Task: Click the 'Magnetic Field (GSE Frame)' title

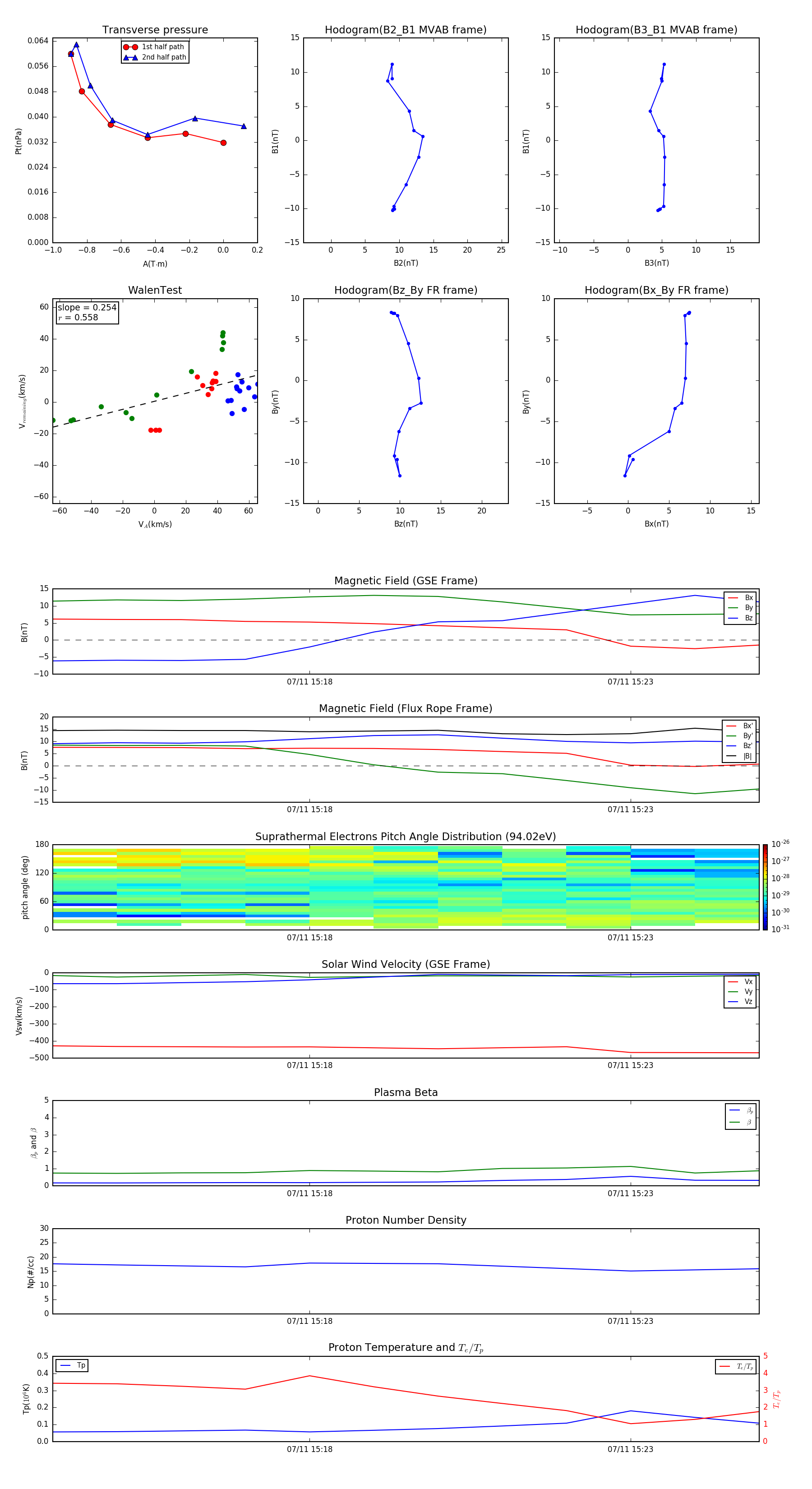Action: 406,581
